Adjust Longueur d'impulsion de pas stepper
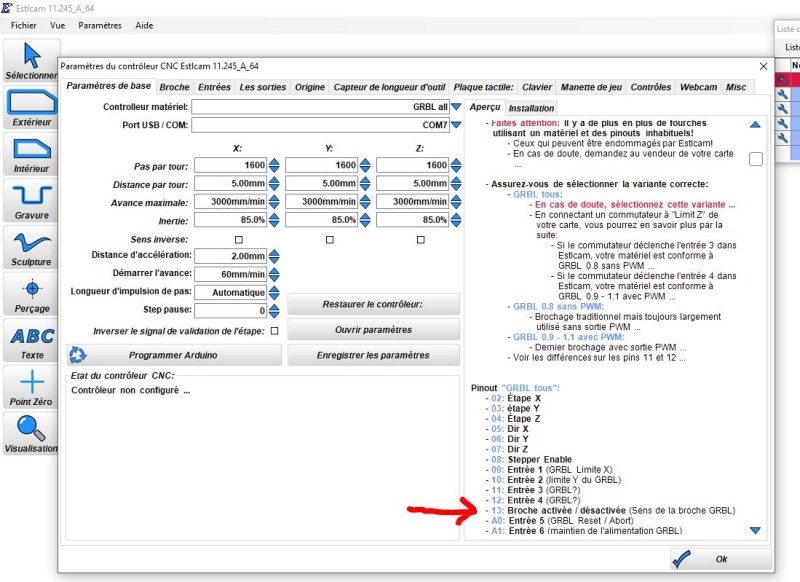This screenshot has width=800, height=582. [274, 293]
